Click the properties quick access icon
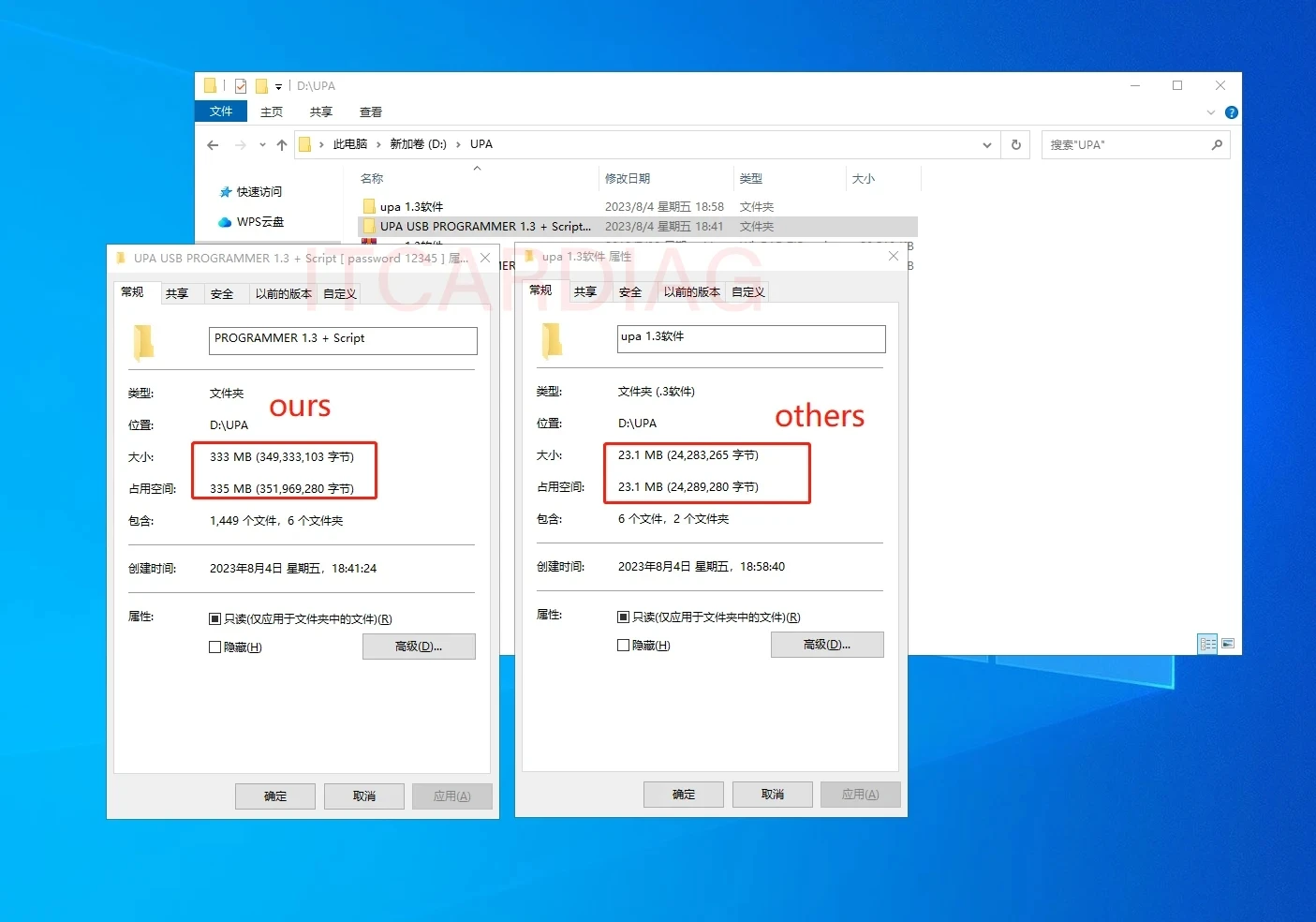Viewport: 1316px width, 922px height. tap(241, 86)
